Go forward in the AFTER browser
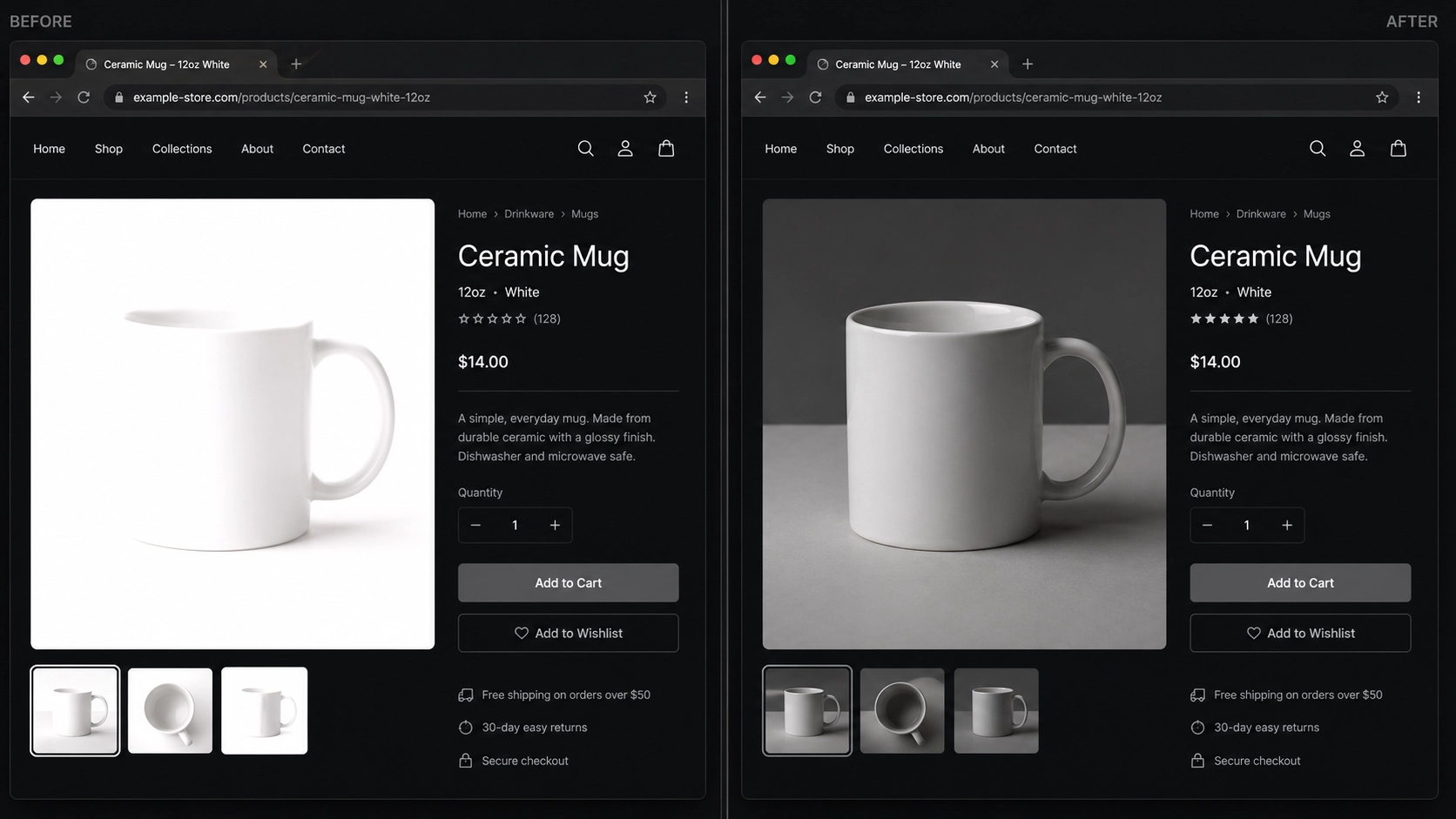The image size is (1456, 819). (x=787, y=97)
